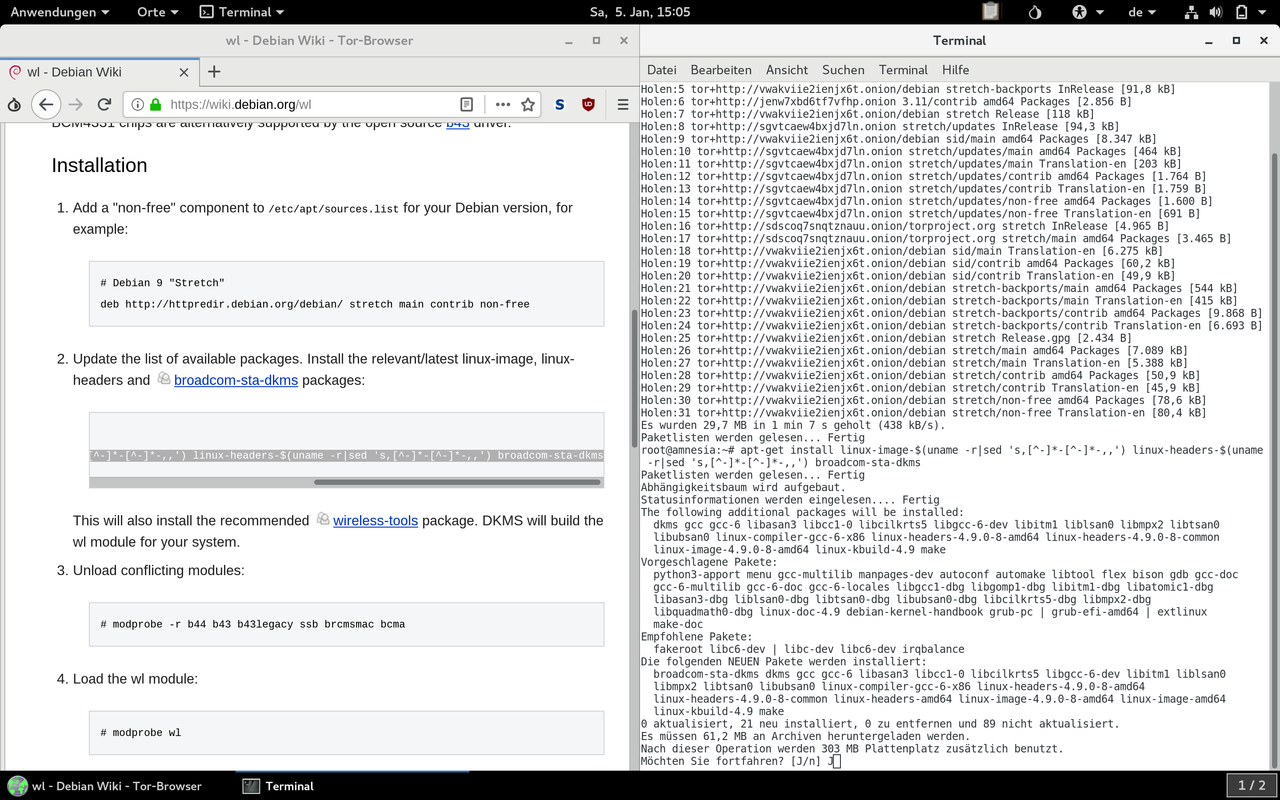Open the Datei menu in Terminal

click(661, 70)
